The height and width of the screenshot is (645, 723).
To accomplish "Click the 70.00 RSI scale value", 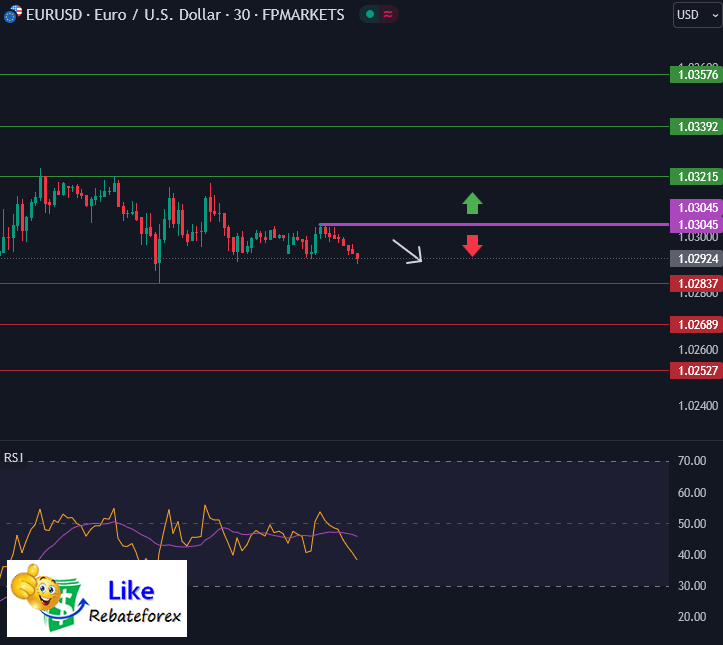I will (x=692, y=461).
